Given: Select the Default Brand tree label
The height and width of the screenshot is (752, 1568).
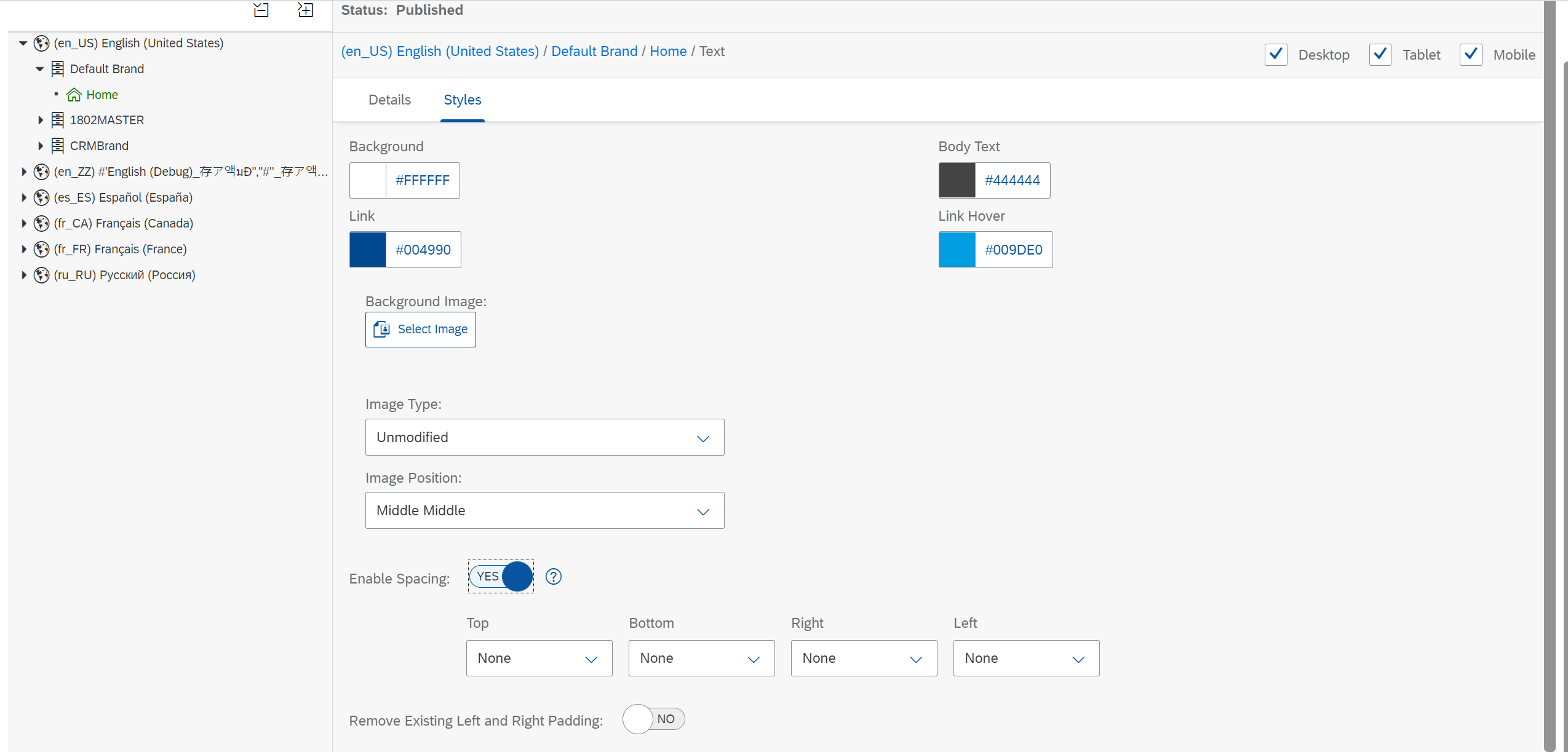Looking at the screenshot, I should pos(107,69).
